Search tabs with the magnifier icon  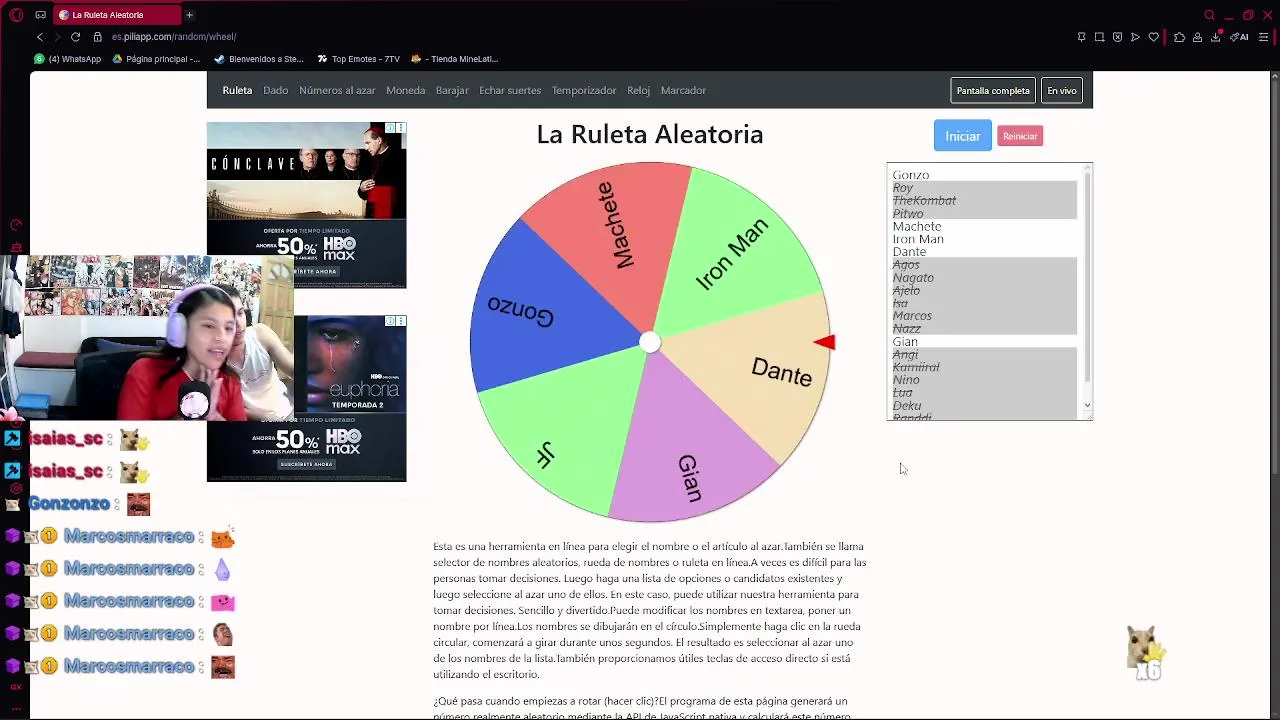coord(1209,15)
